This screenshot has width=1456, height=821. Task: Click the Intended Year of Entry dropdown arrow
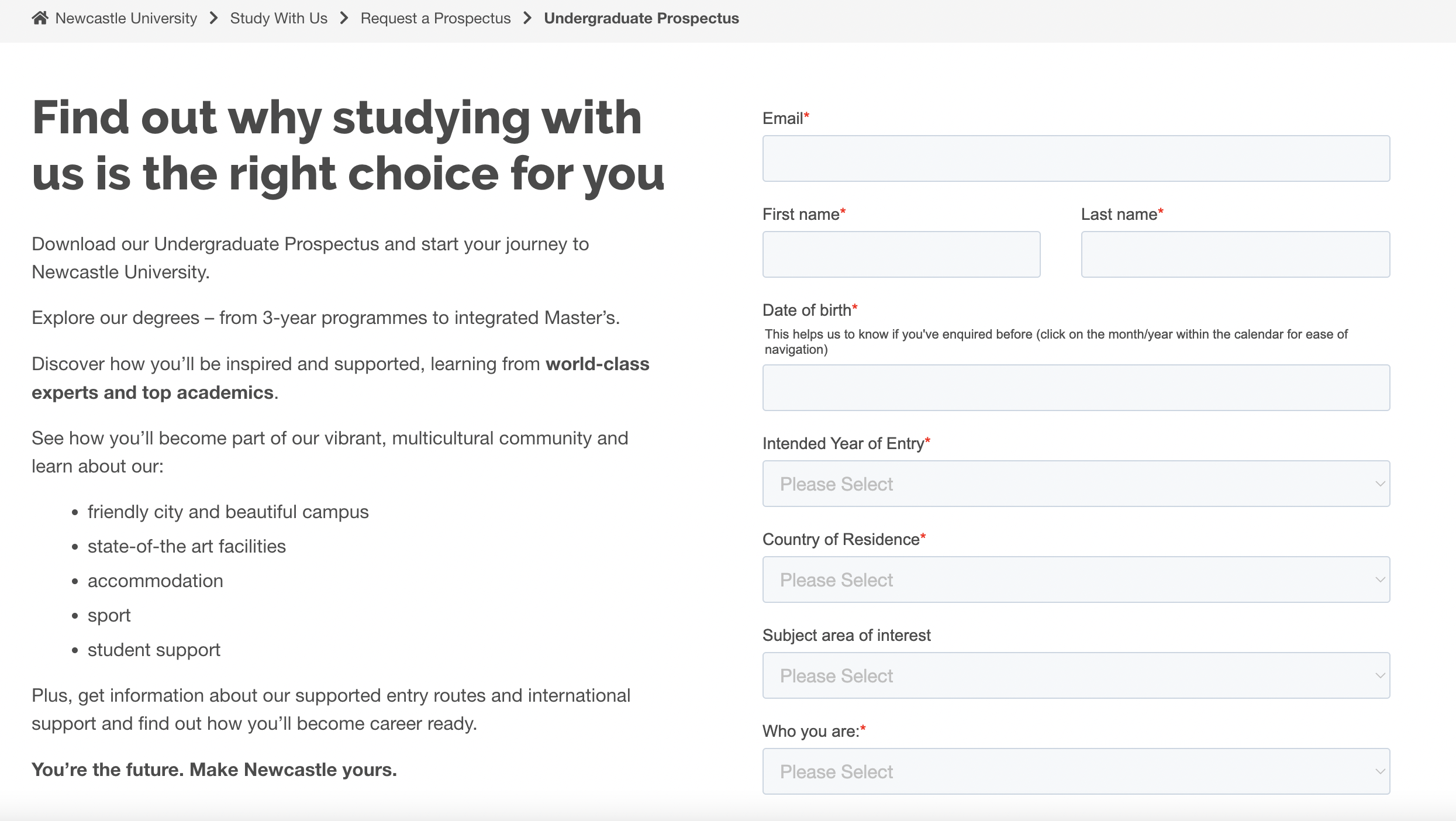coord(1380,484)
